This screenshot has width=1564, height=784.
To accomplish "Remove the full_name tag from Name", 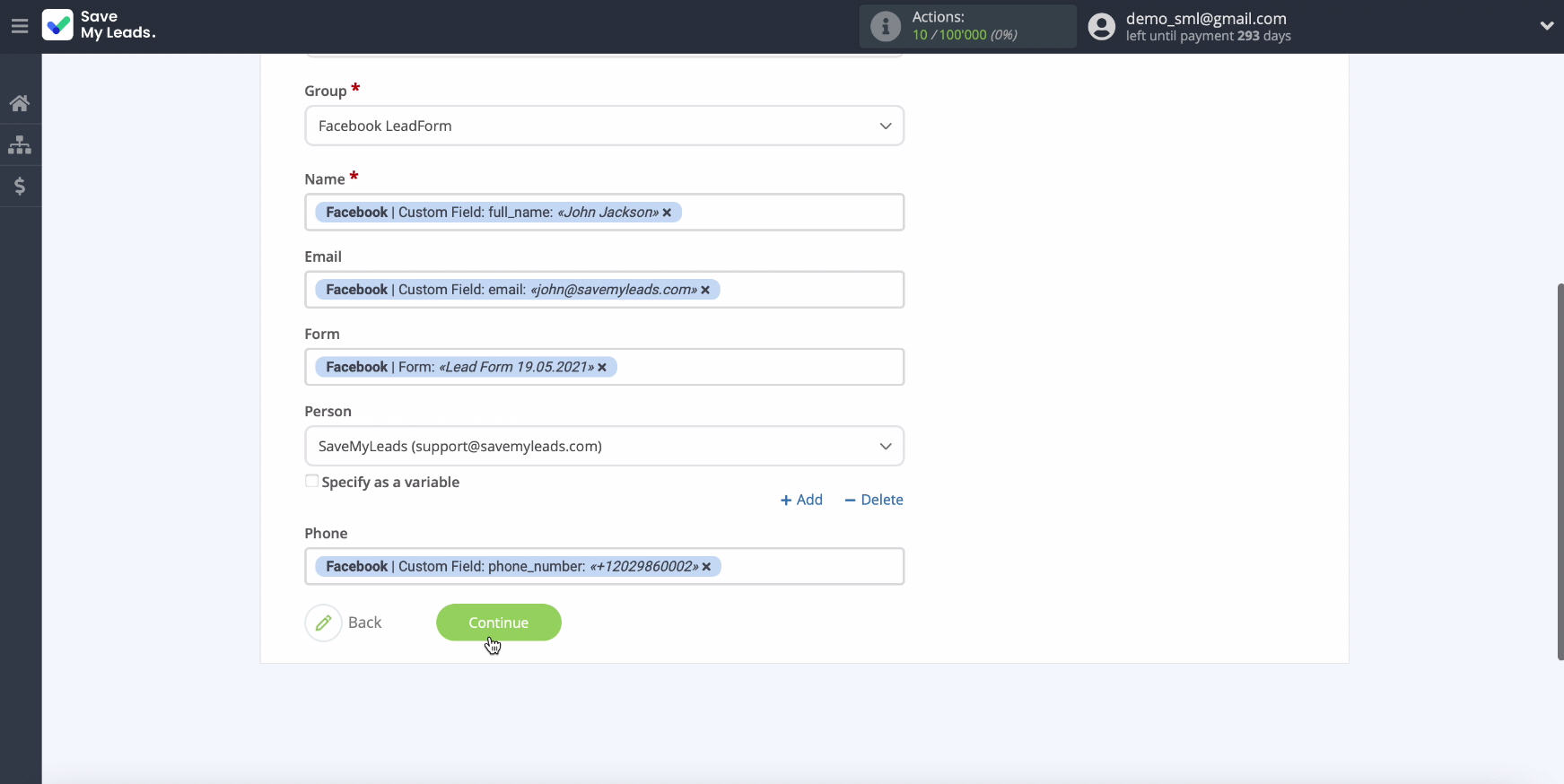I will 667,213.
